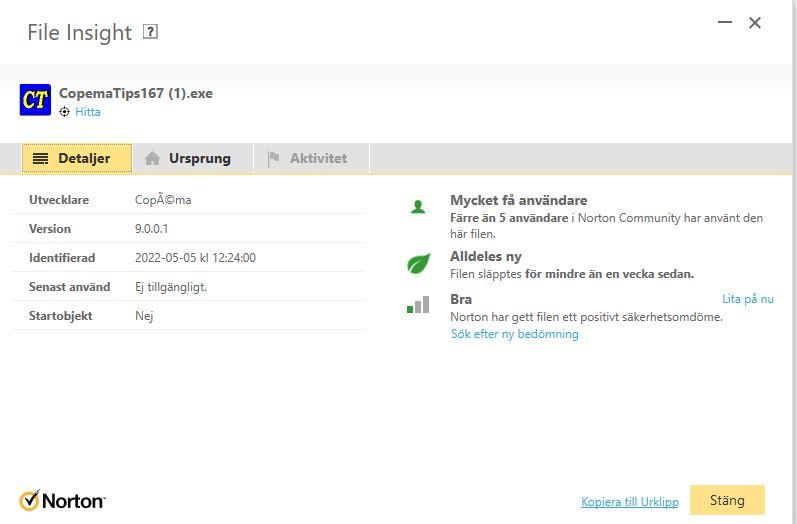This screenshot has width=797, height=524.
Task: Click the green user icon for Mycket få användare
Action: 418,207
